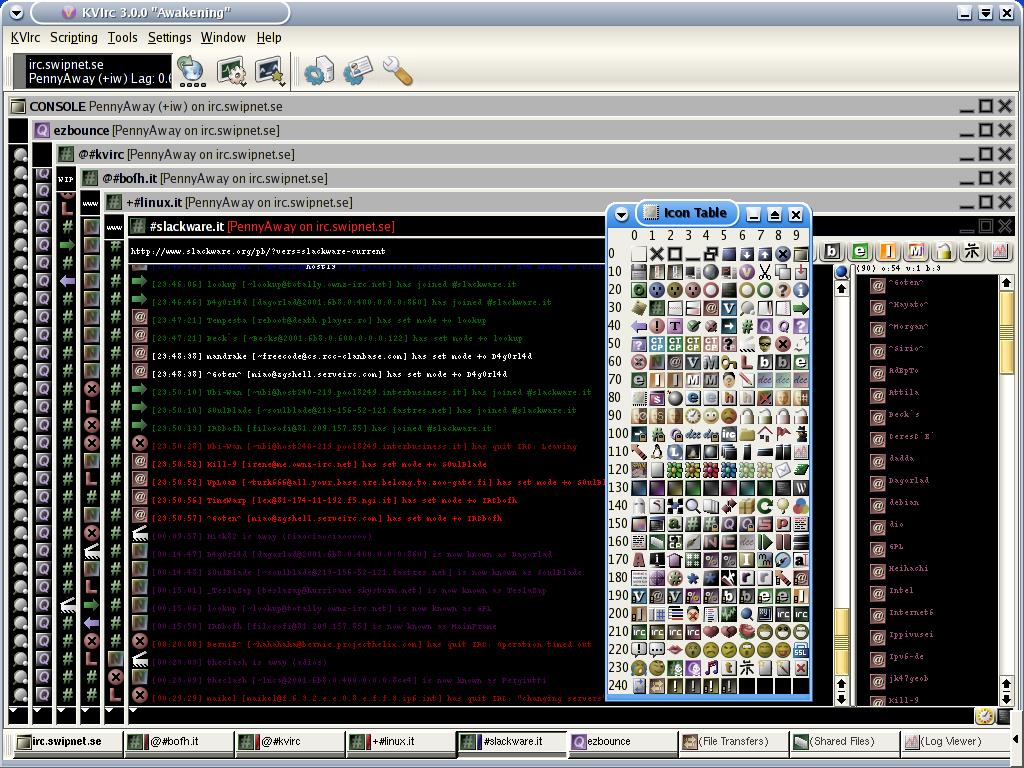
Task: Select the spy silhouette icon in the Icon Table
Action: pyautogui.click(x=801, y=434)
